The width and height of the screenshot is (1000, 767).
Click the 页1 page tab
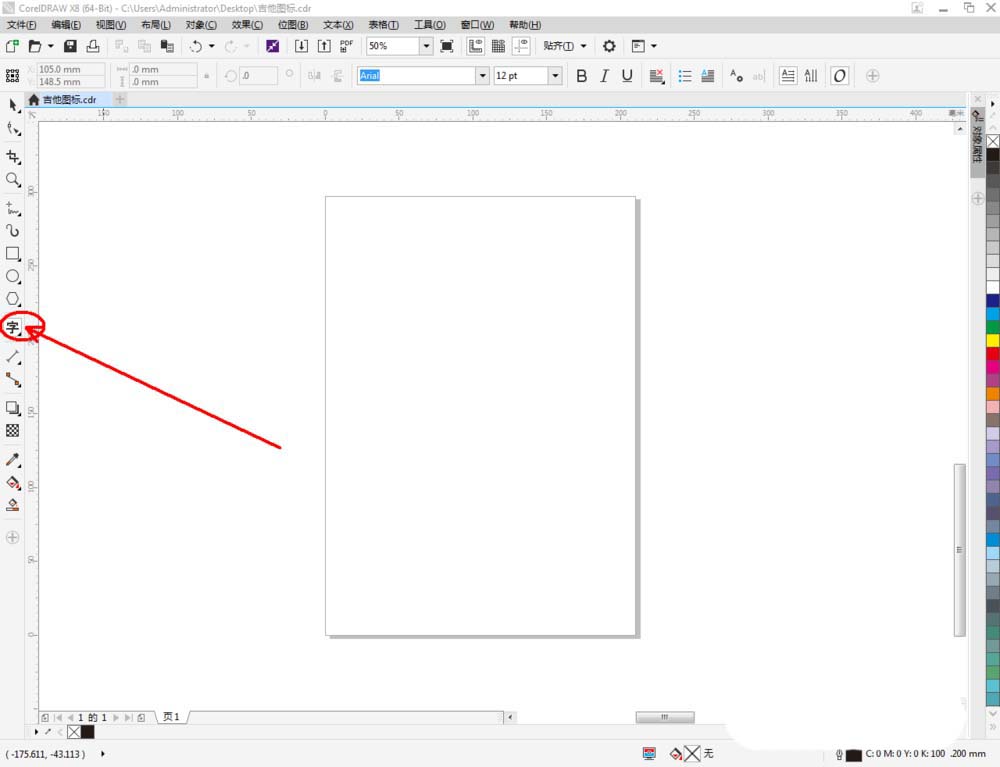171,717
